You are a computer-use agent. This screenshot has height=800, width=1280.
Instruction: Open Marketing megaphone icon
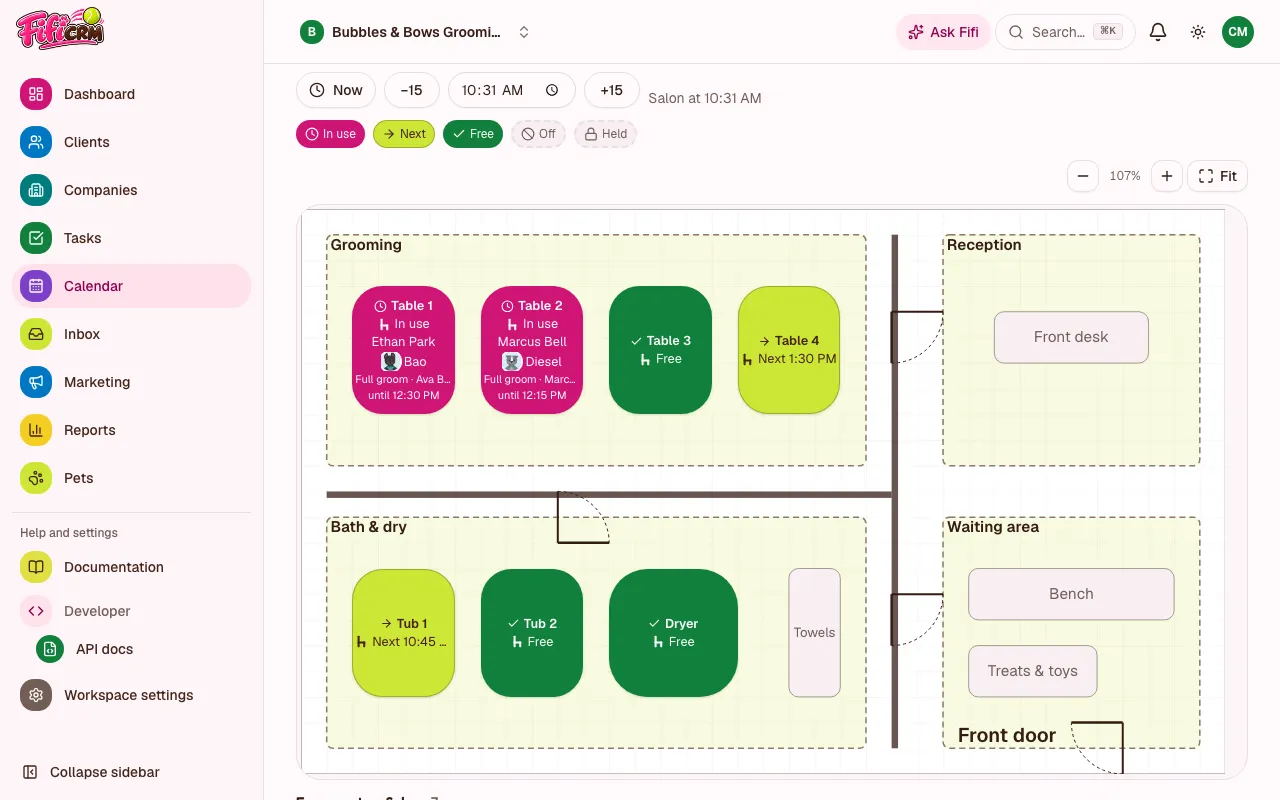(36, 382)
